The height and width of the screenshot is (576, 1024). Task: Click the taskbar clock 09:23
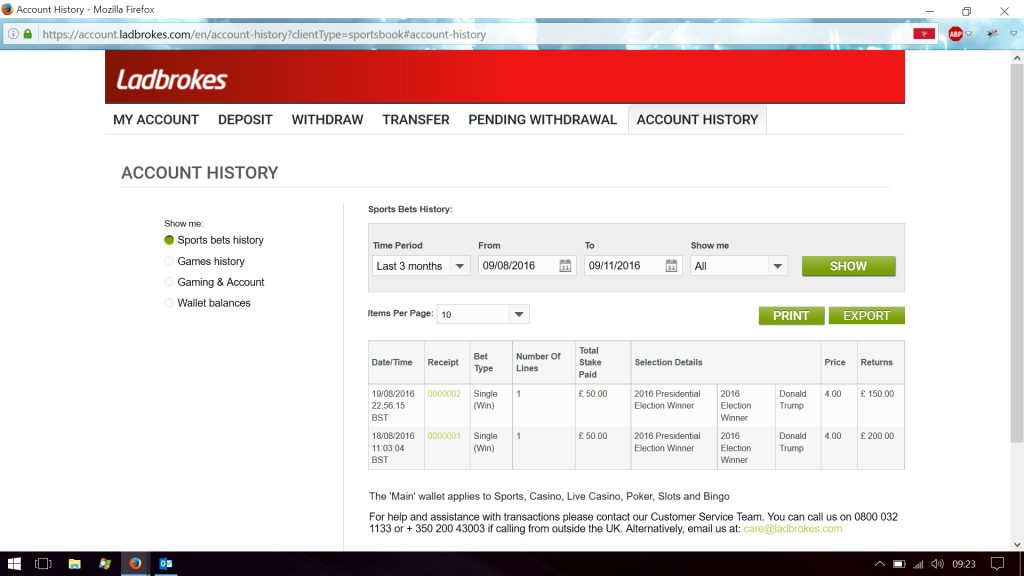(964, 564)
